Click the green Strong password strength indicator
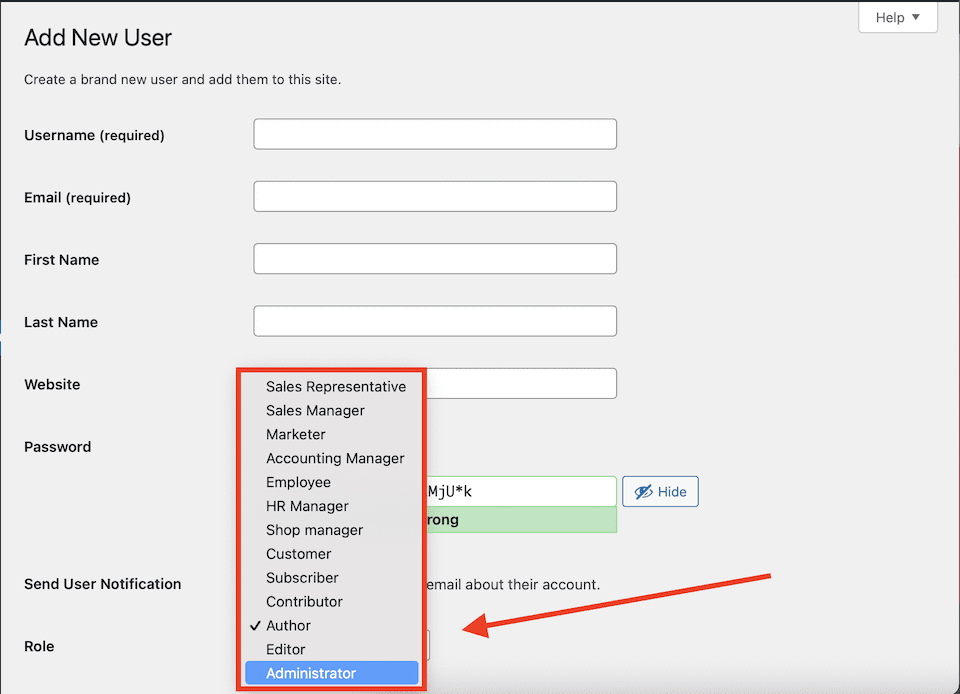 [x=520, y=519]
